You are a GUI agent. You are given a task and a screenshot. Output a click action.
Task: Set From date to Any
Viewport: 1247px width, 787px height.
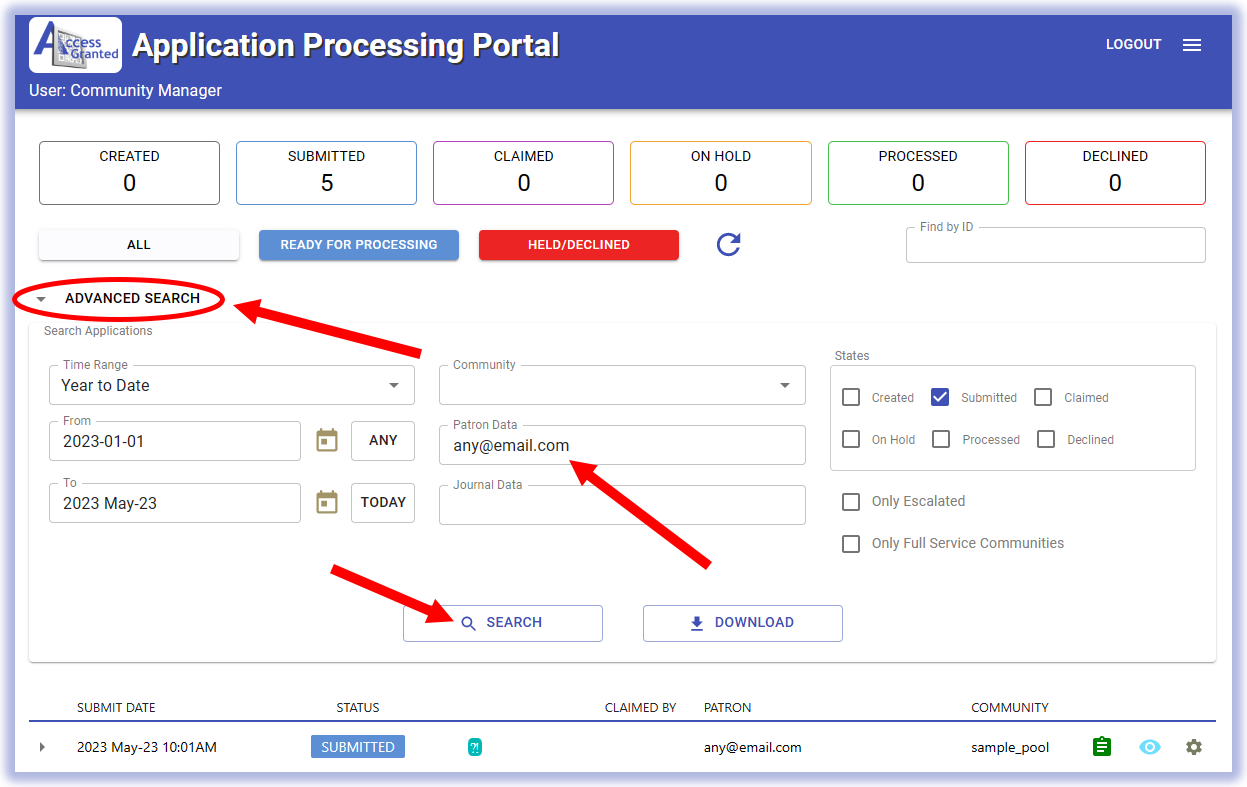[x=383, y=440]
